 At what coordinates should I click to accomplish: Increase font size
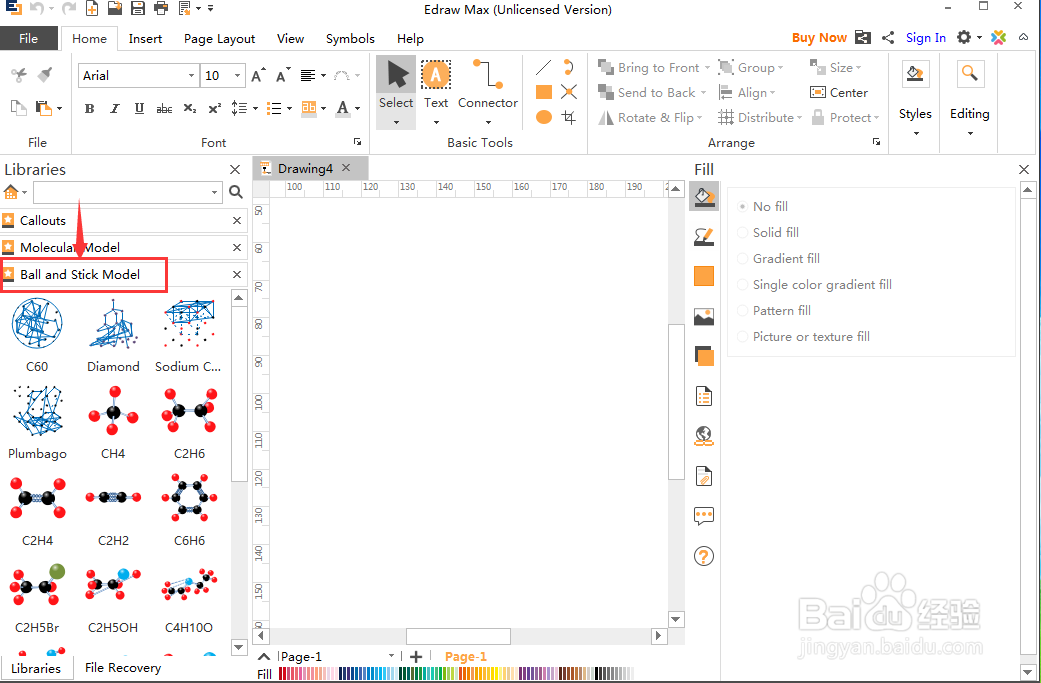[258, 75]
